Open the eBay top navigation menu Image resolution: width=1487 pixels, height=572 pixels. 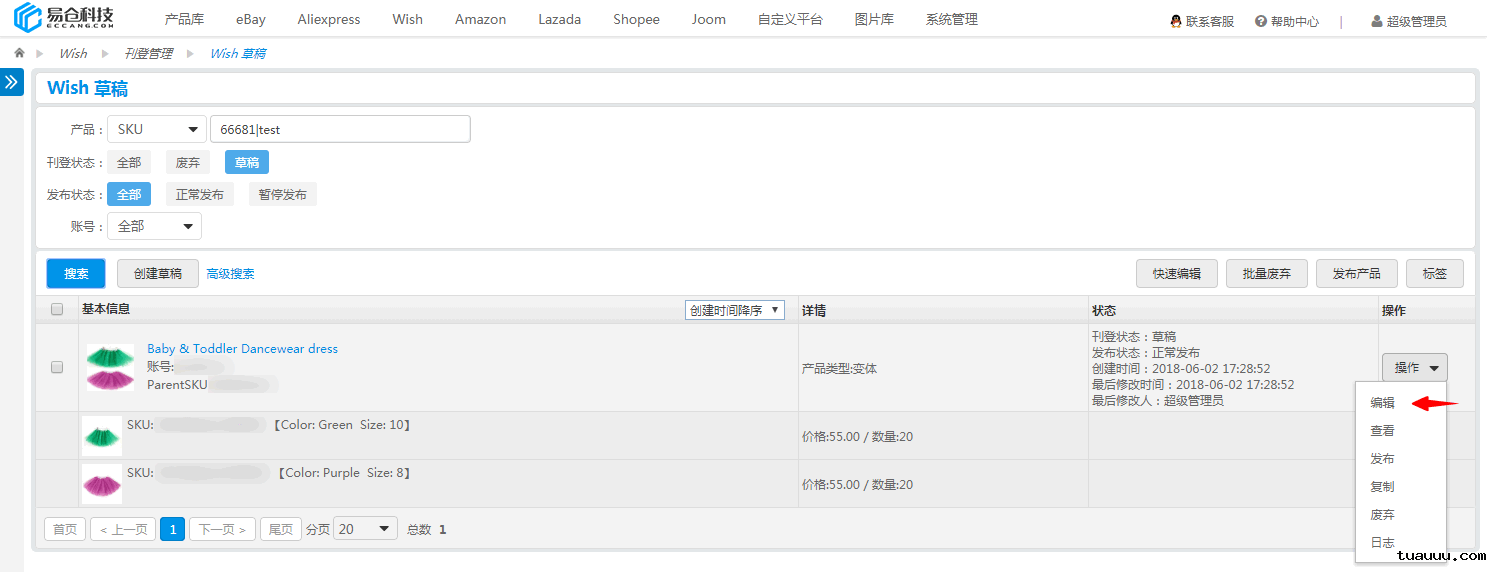[x=251, y=19]
